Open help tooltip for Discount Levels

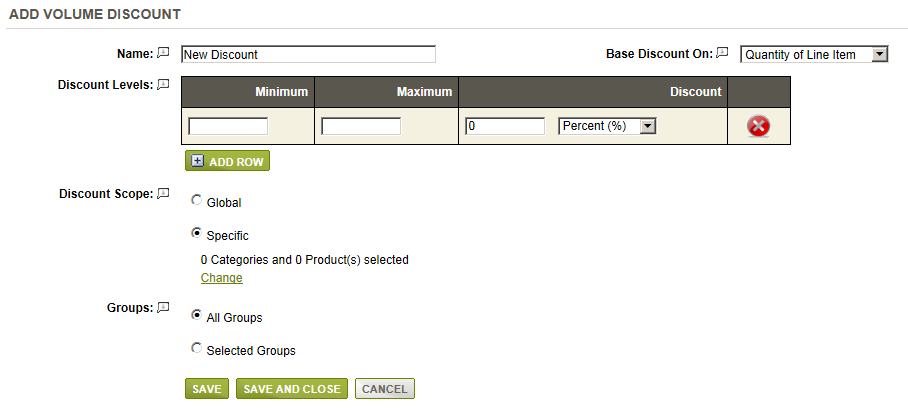pyautogui.click(x=163, y=84)
